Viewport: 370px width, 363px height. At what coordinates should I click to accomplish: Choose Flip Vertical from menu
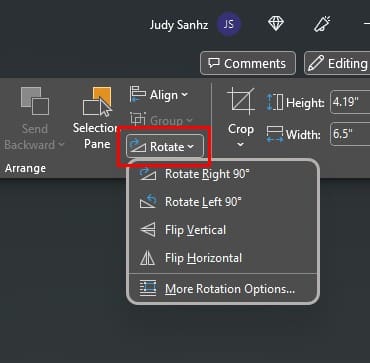[222, 230]
